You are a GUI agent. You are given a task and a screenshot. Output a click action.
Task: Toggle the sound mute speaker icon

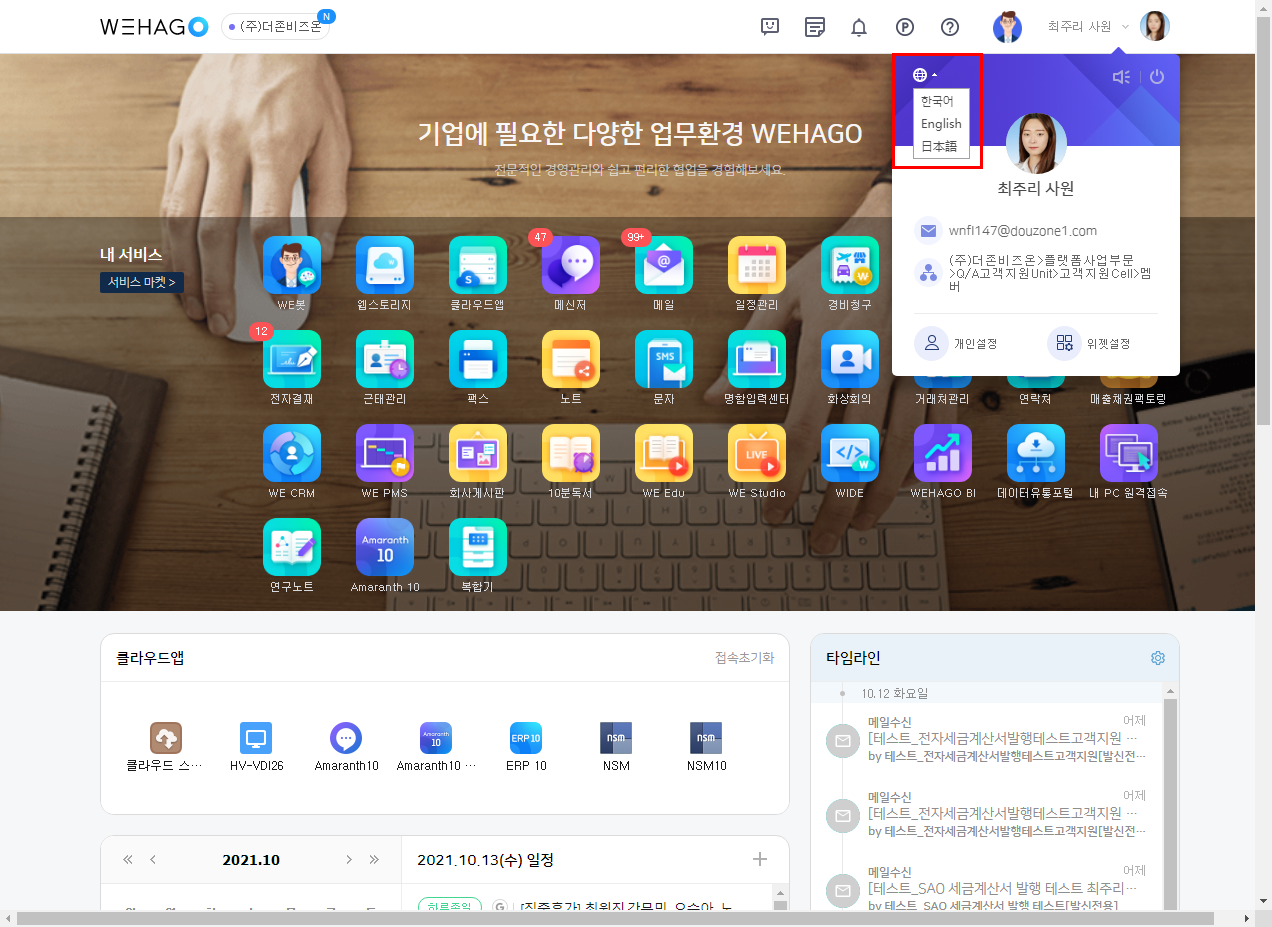1121,77
